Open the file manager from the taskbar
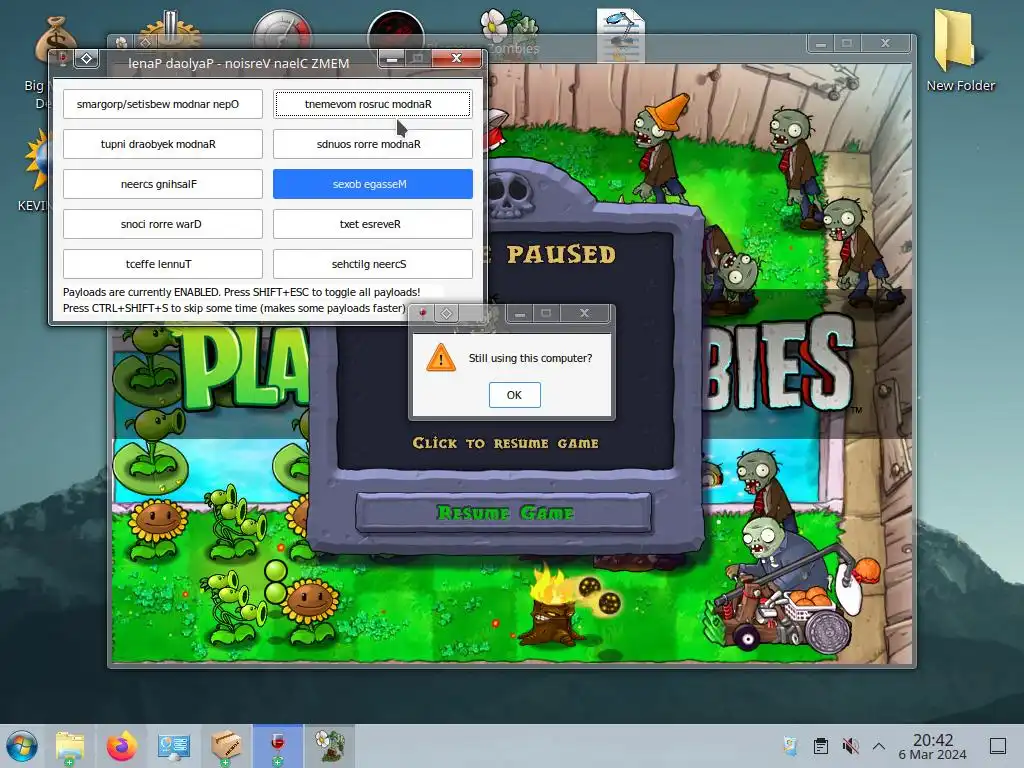Screen dimensions: 1024x768 [x=69, y=746]
